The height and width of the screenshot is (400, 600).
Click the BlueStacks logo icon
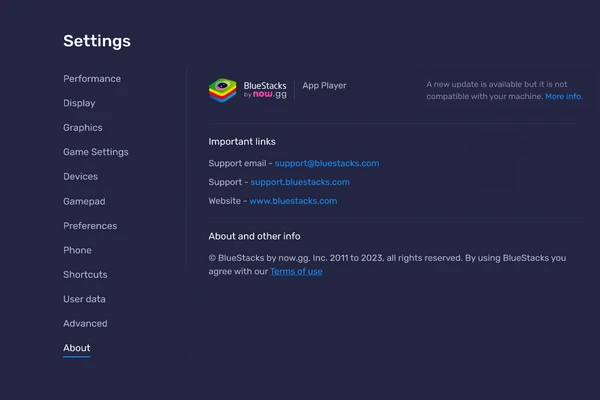click(x=222, y=90)
